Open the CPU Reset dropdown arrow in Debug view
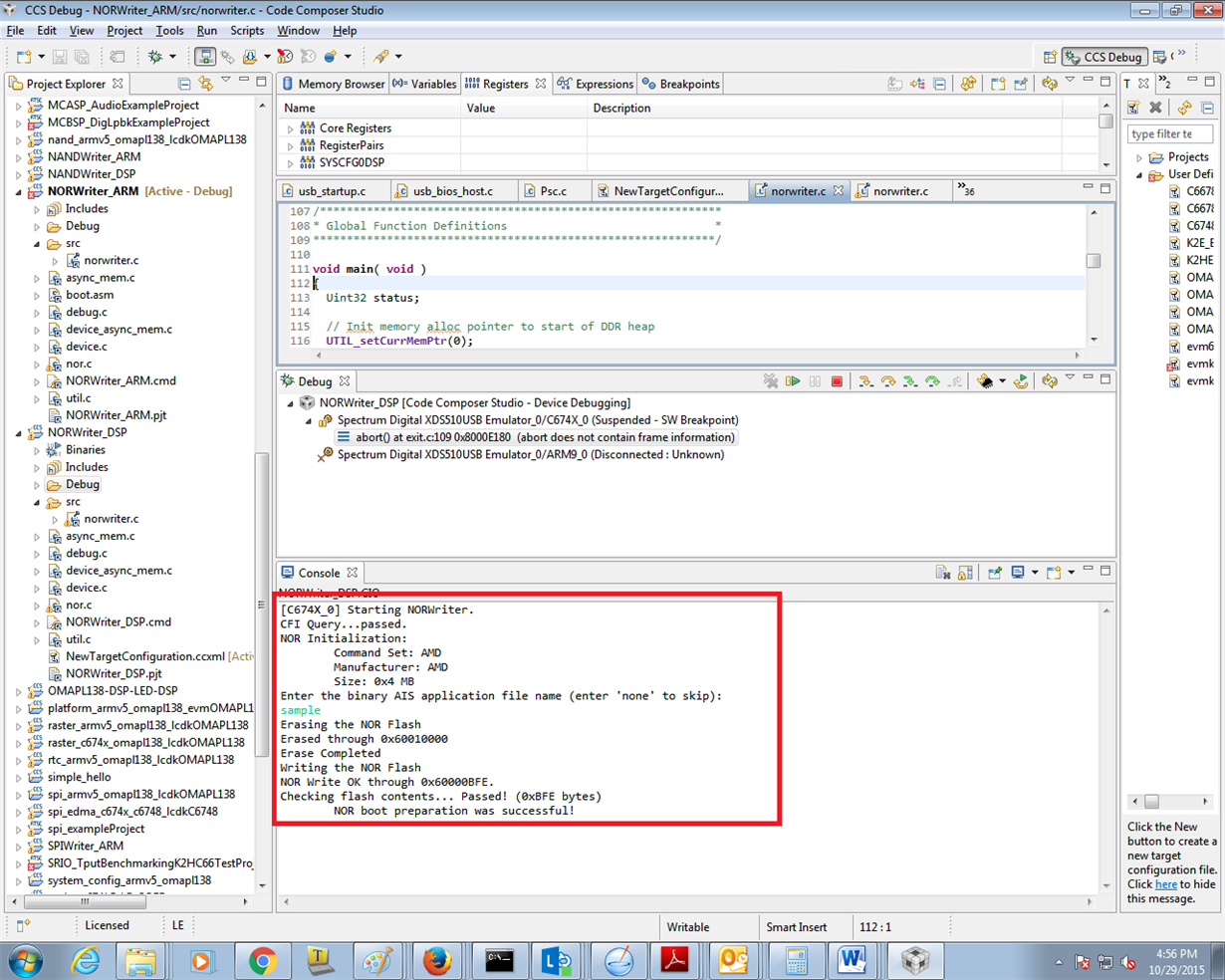Image resolution: width=1225 pixels, height=980 pixels. coord(1002,381)
